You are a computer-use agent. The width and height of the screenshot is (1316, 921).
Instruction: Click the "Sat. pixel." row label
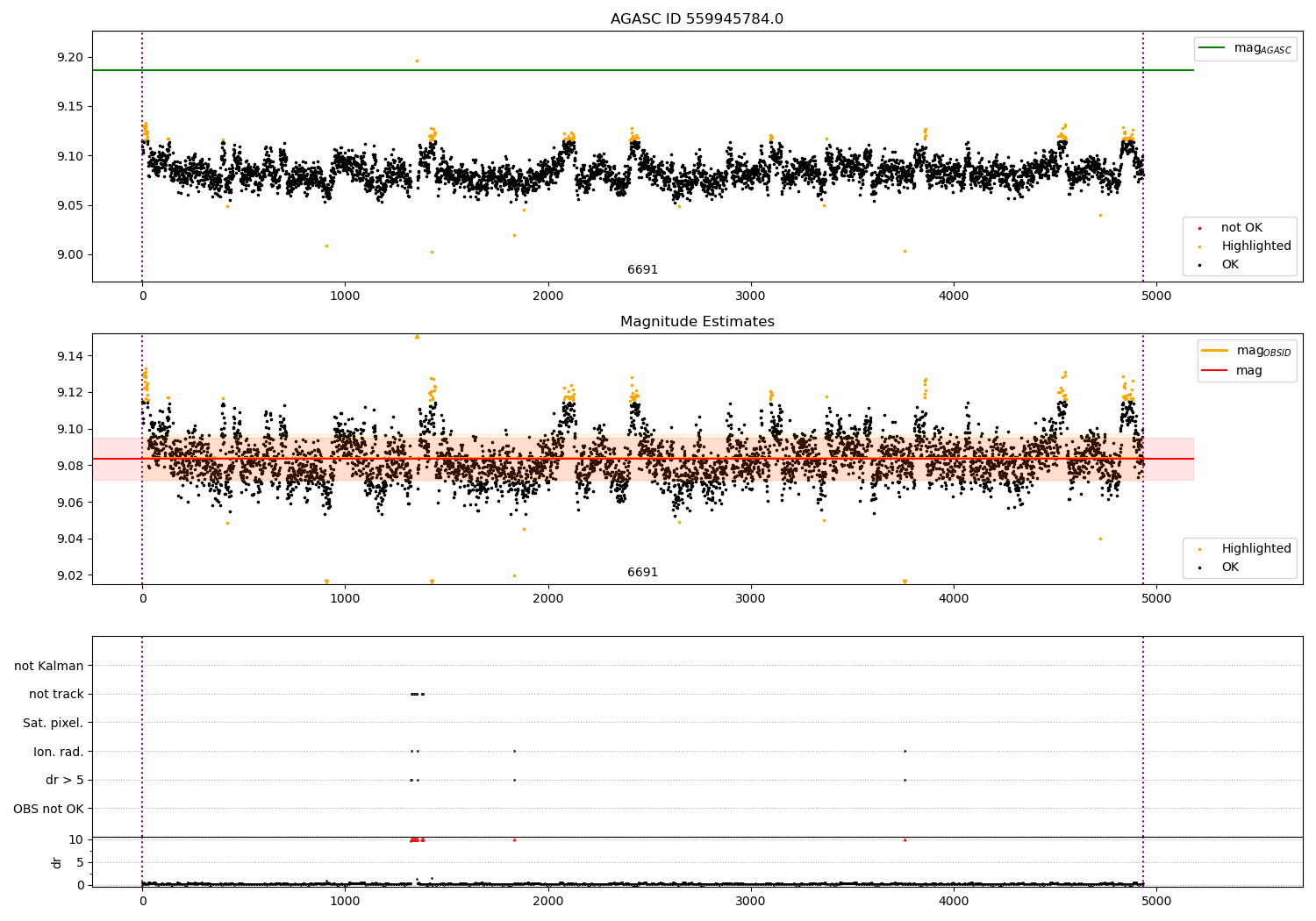pyautogui.click(x=54, y=723)
